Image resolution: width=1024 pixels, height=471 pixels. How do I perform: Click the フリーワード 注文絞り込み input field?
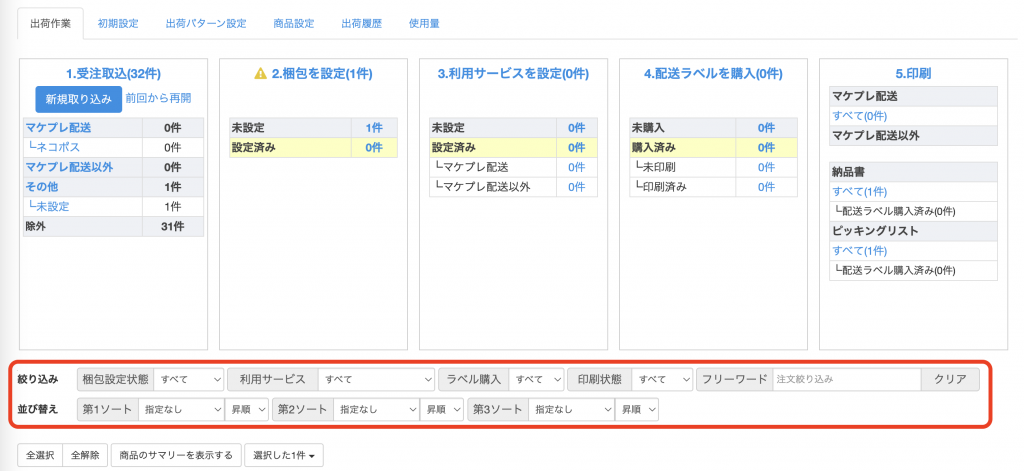pos(847,380)
